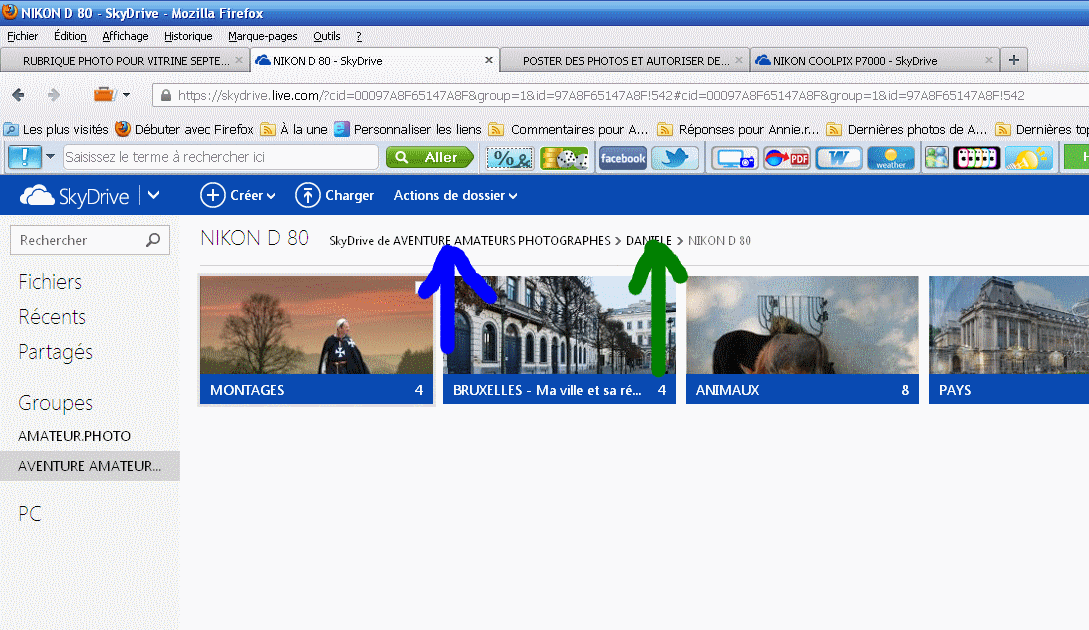The image size is (1089, 630).
Task: Click the exclamation mark toolbar icon
Action: (x=24, y=157)
